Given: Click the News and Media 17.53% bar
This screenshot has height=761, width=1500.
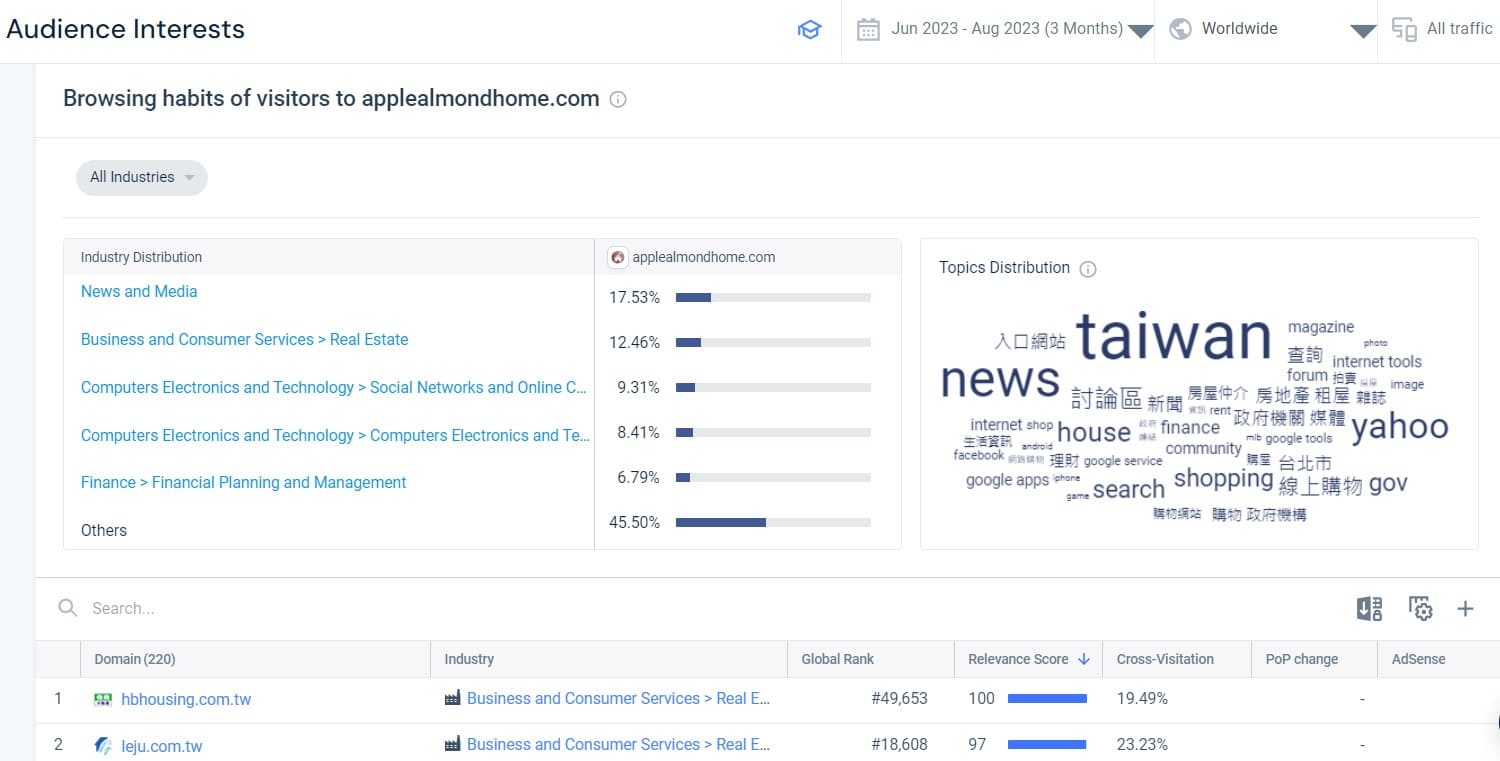Looking at the screenshot, I should [x=773, y=297].
